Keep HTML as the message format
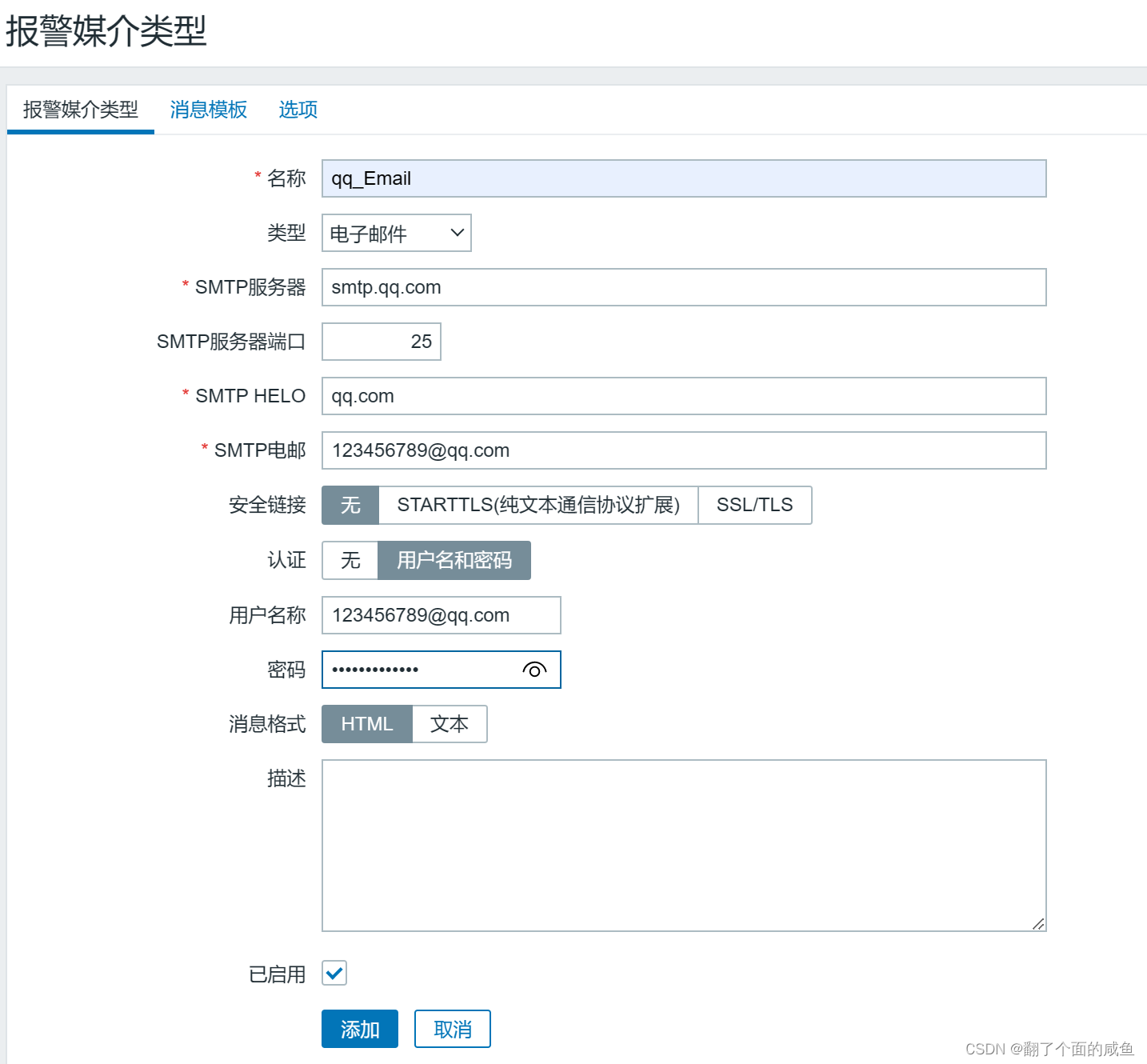Viewport: 1147px width, 1064px height. 366,724
